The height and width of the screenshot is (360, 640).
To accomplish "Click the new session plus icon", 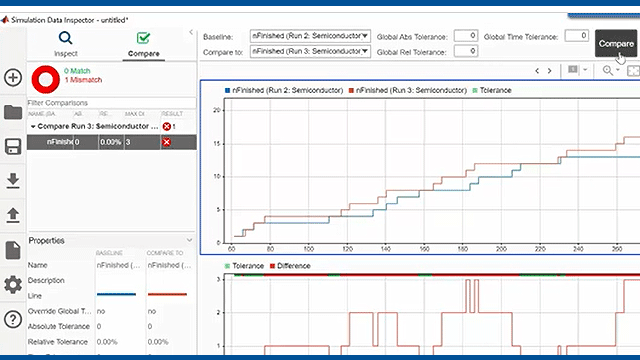I will click(x=13, y=77).
